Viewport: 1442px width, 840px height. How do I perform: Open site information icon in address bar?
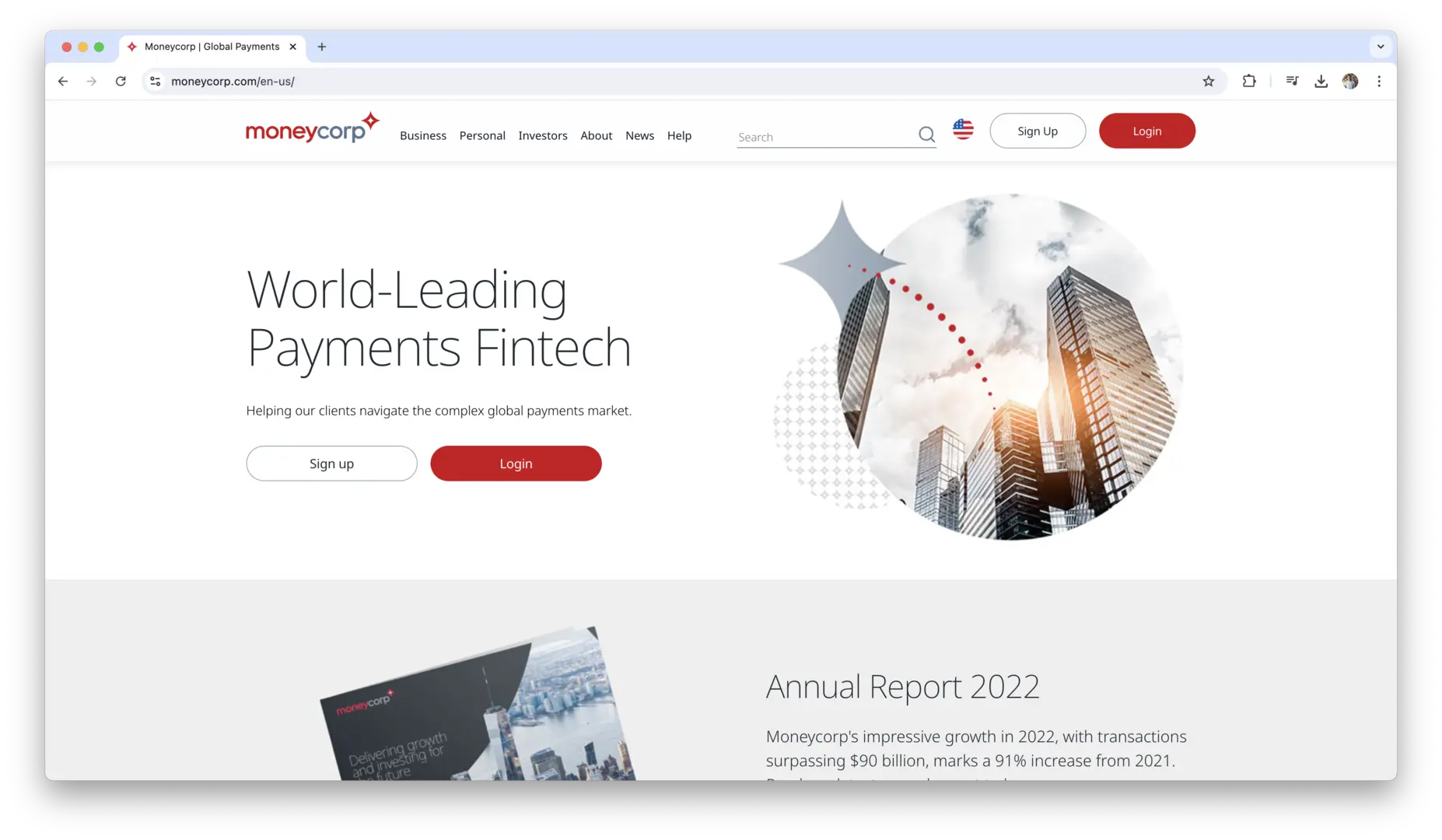click(156, 81)
